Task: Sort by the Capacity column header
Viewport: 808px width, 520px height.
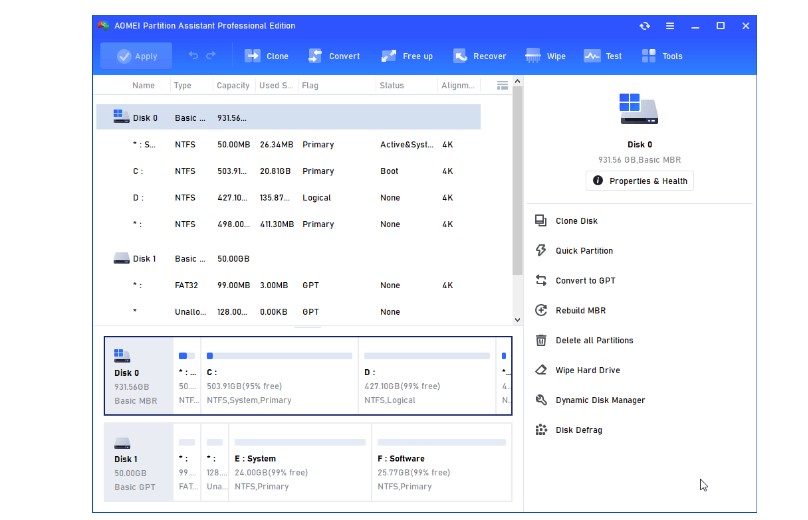Action: 233,86
